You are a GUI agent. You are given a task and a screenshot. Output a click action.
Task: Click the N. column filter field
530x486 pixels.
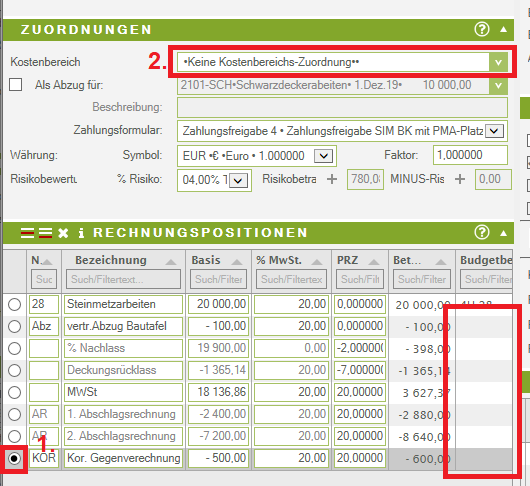(x=44, y=279)
